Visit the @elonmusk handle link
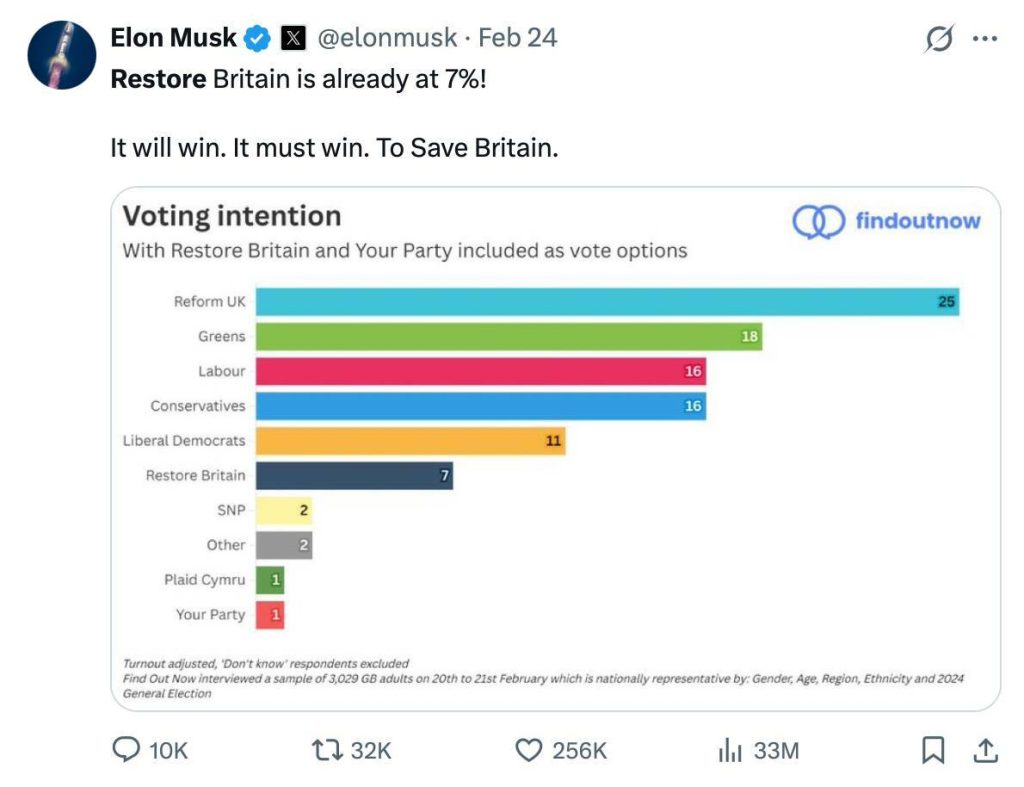The width and height of the screenshot is (1024, 787). coord(387,38)
